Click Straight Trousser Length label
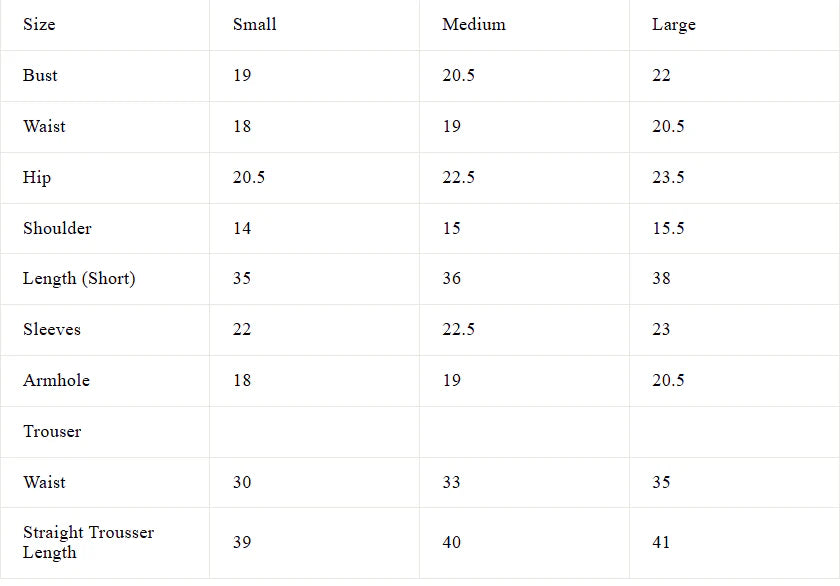Screen dimensions: 840x586 [88, 543]
